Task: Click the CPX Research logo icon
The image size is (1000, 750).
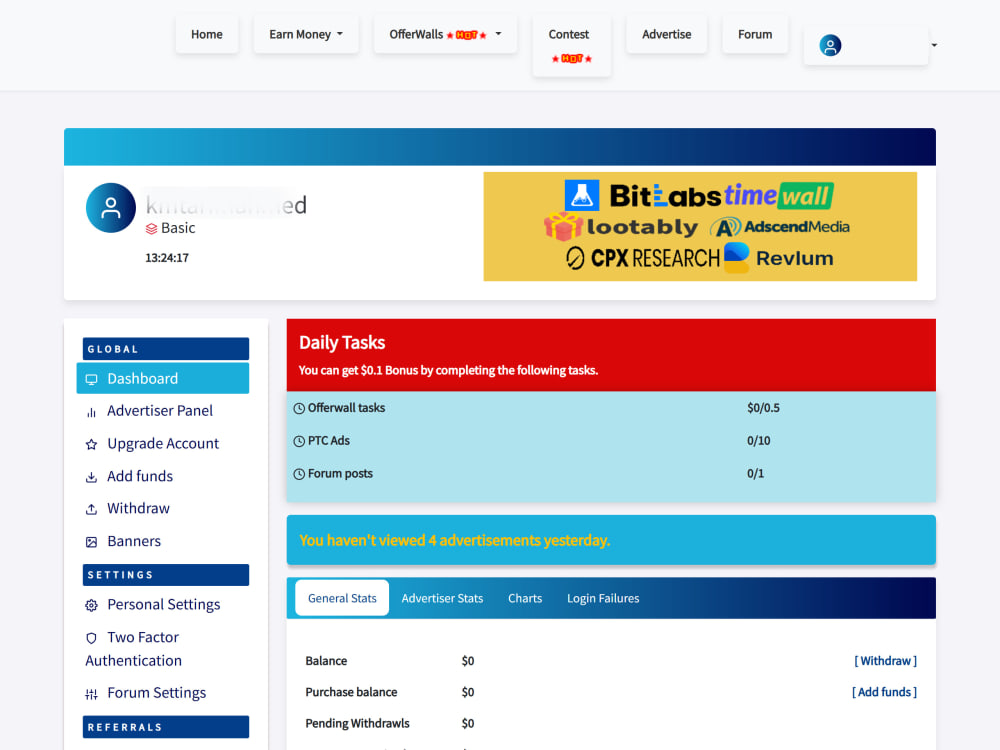Action: pos(575,258)
